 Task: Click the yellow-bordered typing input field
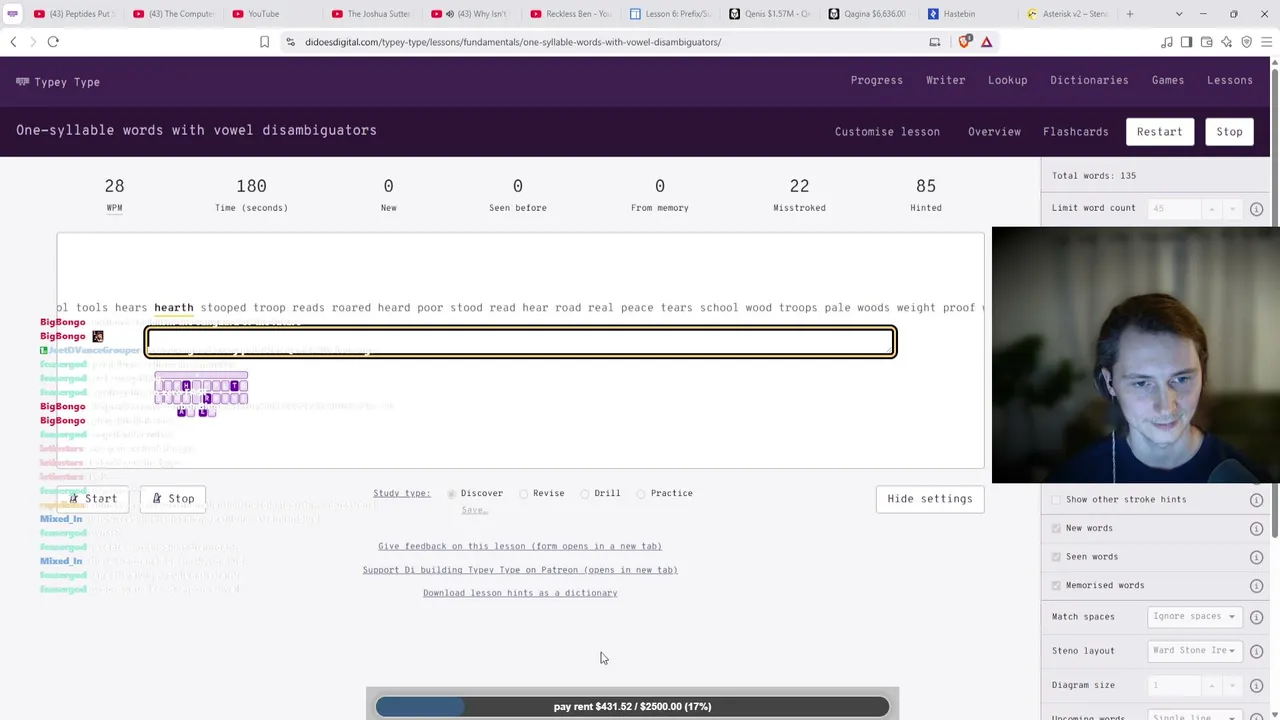coord(521,343)
